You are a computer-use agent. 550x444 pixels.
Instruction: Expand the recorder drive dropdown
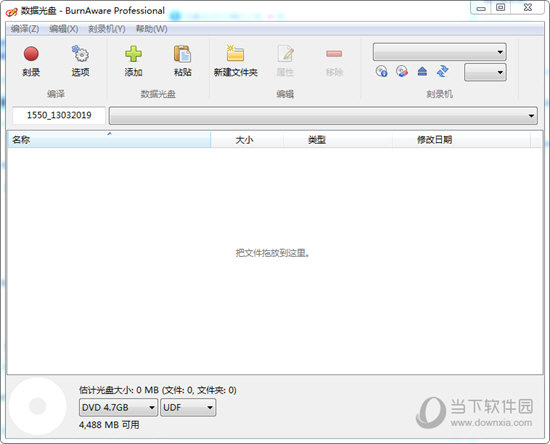pyautogui.click(x=440, y=52)
